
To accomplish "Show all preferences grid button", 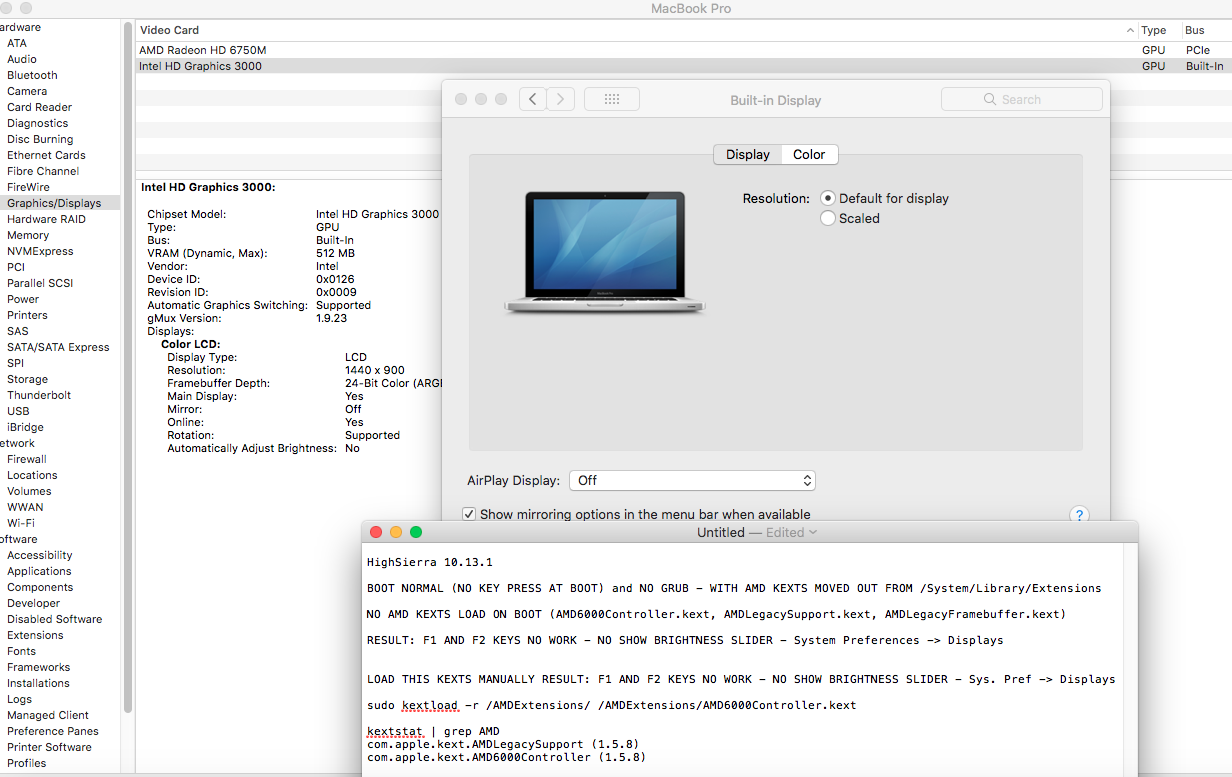I will [612, 99].
